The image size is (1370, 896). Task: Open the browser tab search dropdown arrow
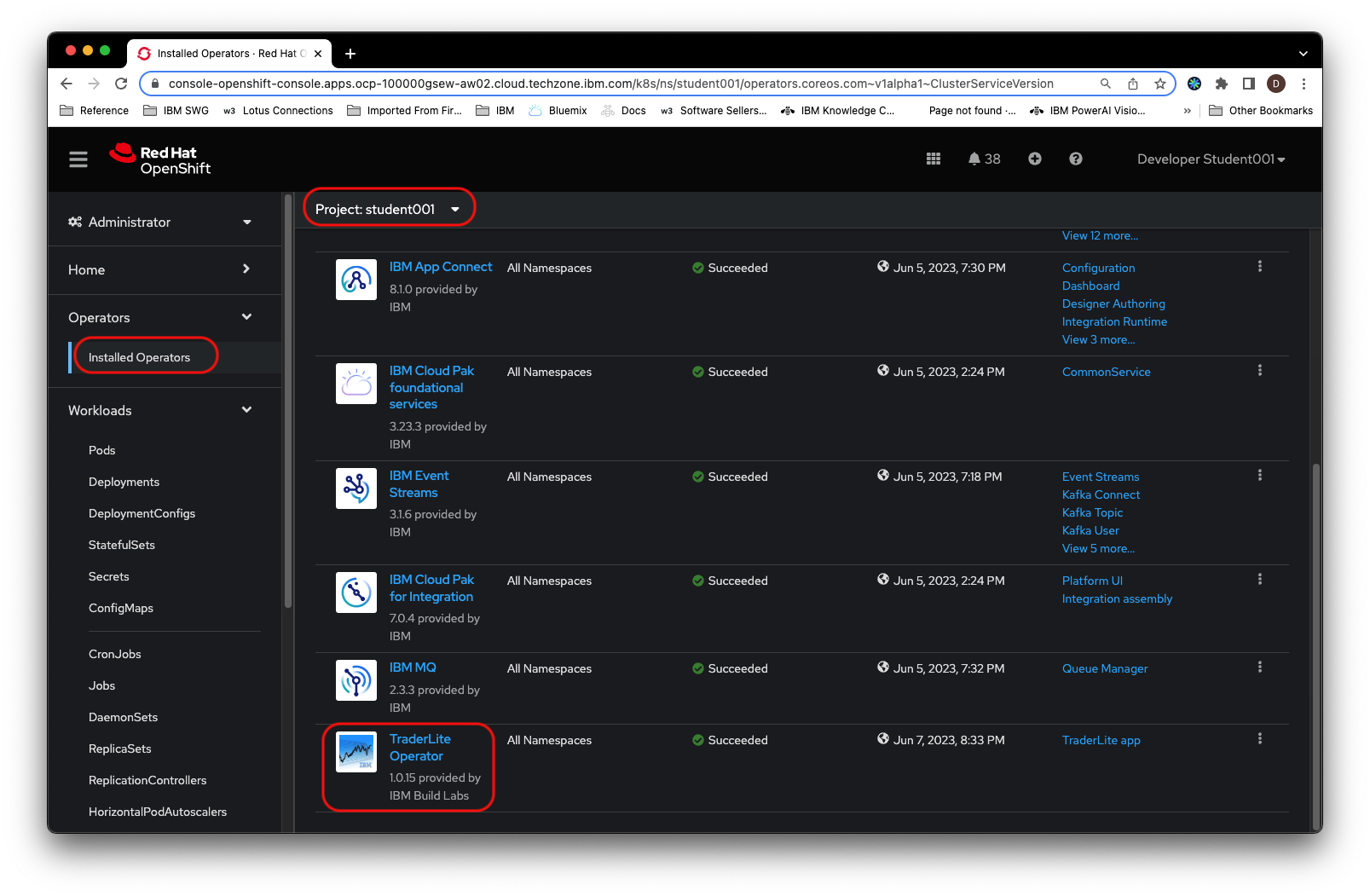pos(1303,53)
